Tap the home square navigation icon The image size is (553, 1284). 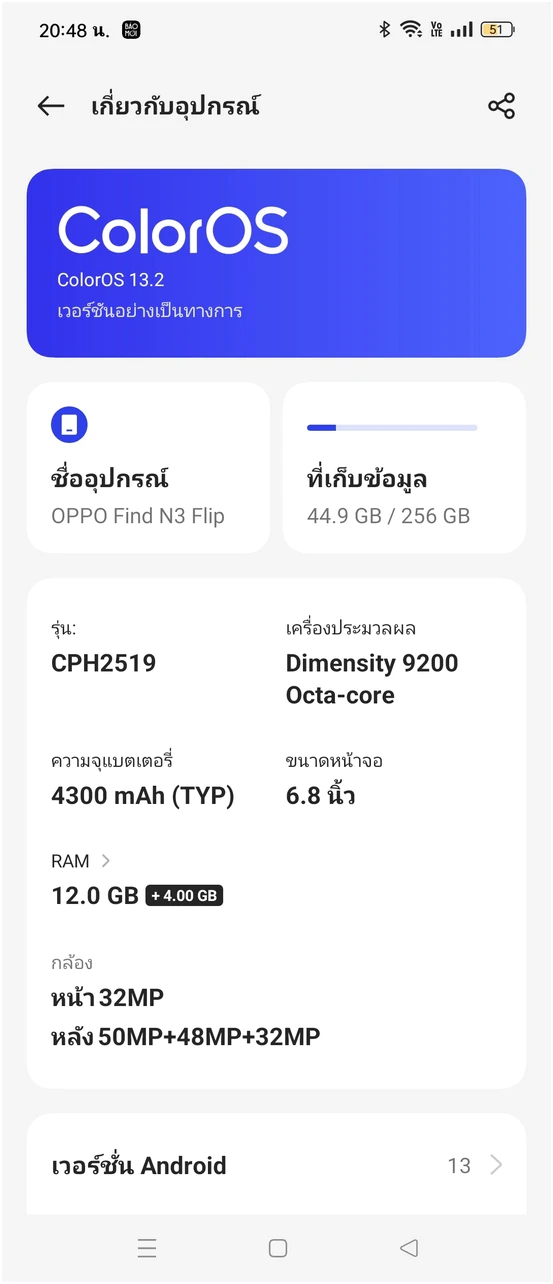tap(278, 1247)
